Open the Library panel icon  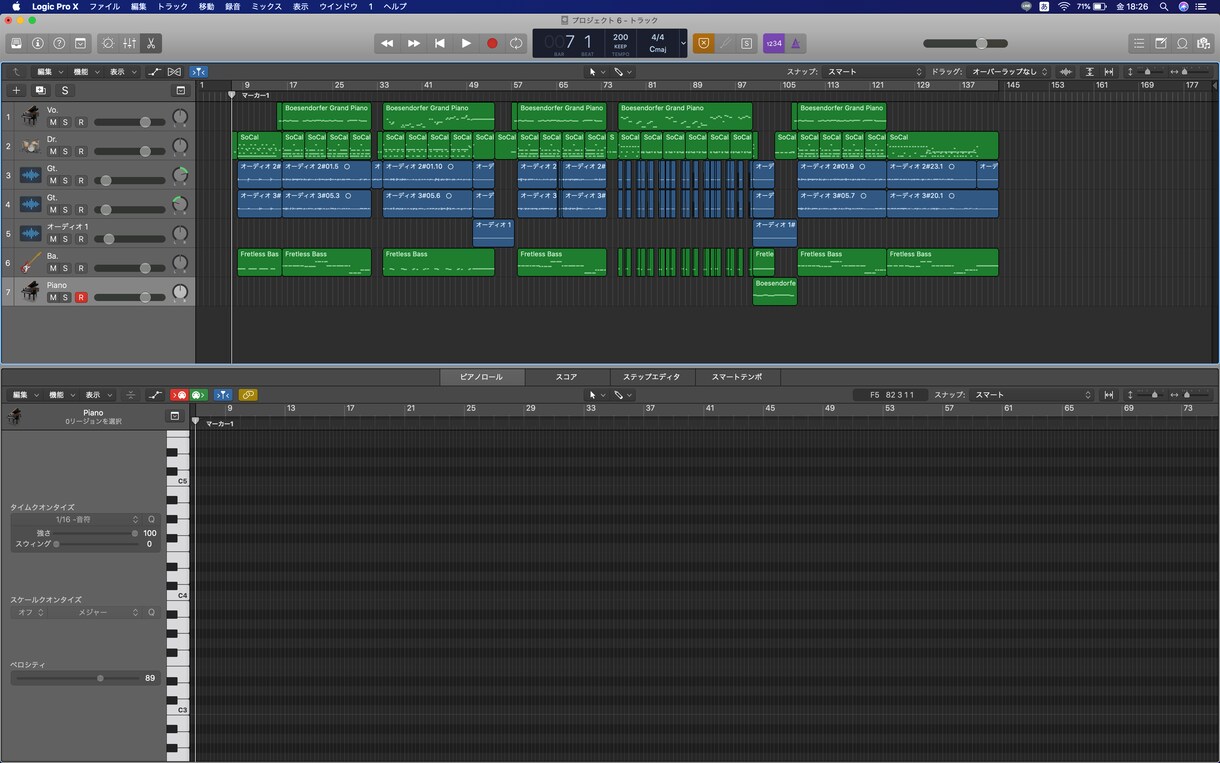pyautogui.click(x=16, y=43)
